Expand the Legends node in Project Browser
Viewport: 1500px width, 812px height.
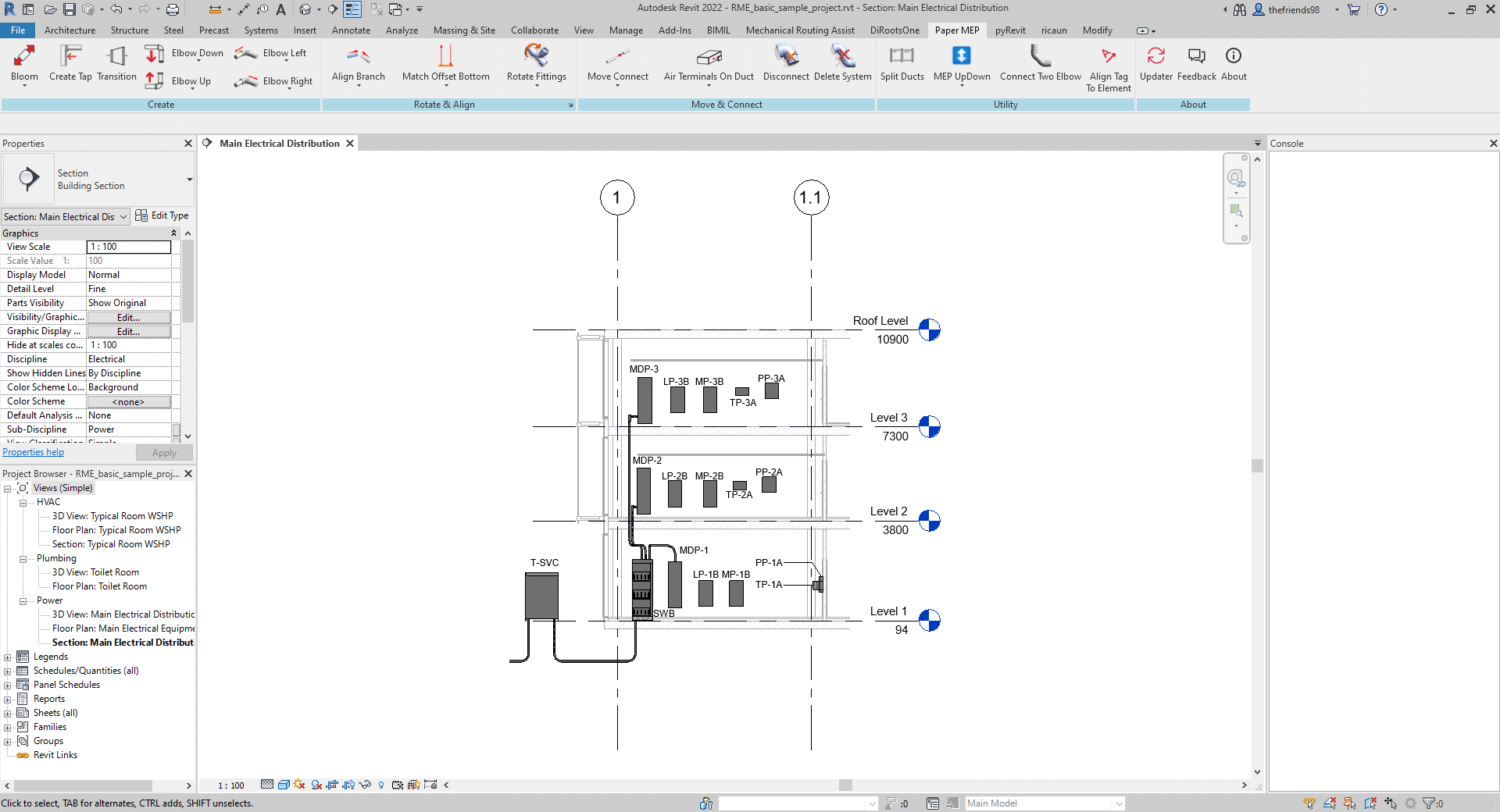pyautogui.click(x=8, y=657)
